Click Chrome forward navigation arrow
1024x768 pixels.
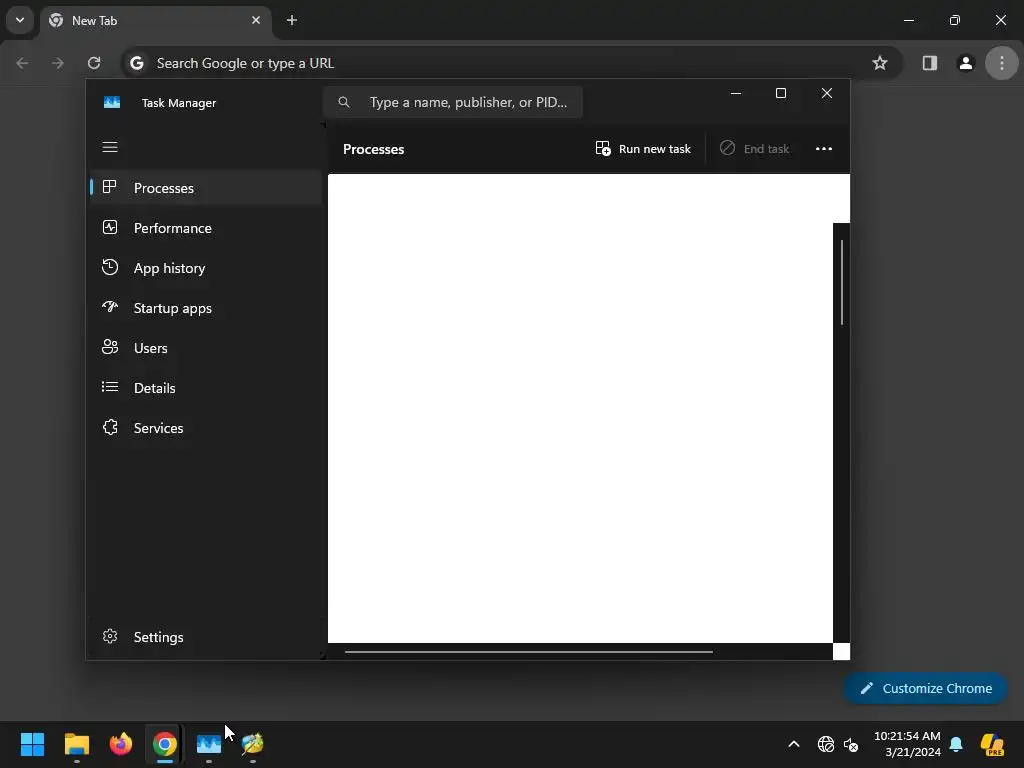point(58,63)
